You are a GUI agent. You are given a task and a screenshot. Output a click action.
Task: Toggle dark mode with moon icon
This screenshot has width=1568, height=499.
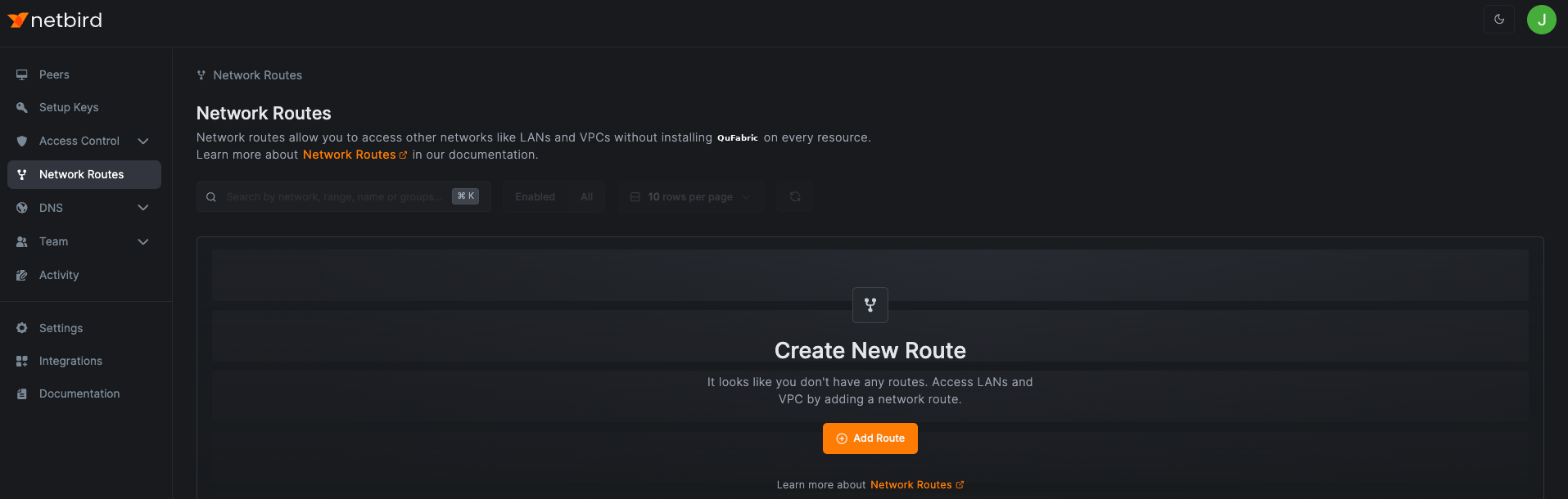click(1499, 19)
